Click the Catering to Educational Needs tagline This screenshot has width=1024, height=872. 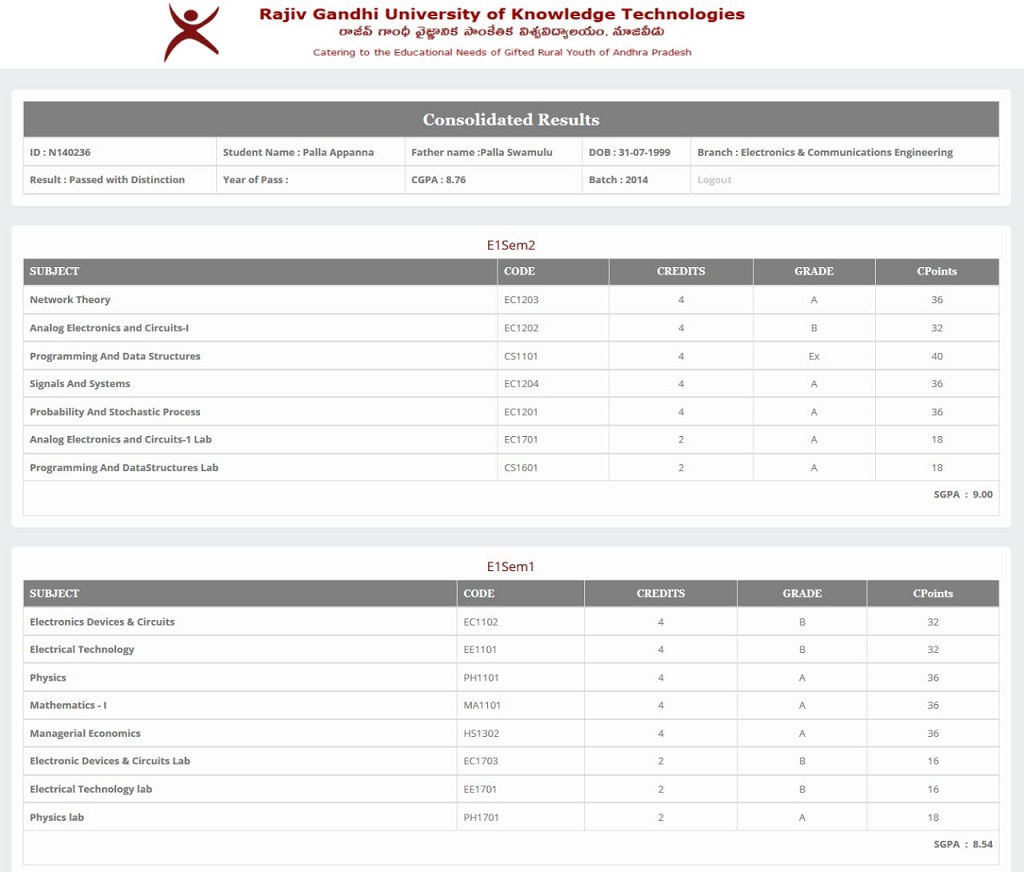point(502,52)
